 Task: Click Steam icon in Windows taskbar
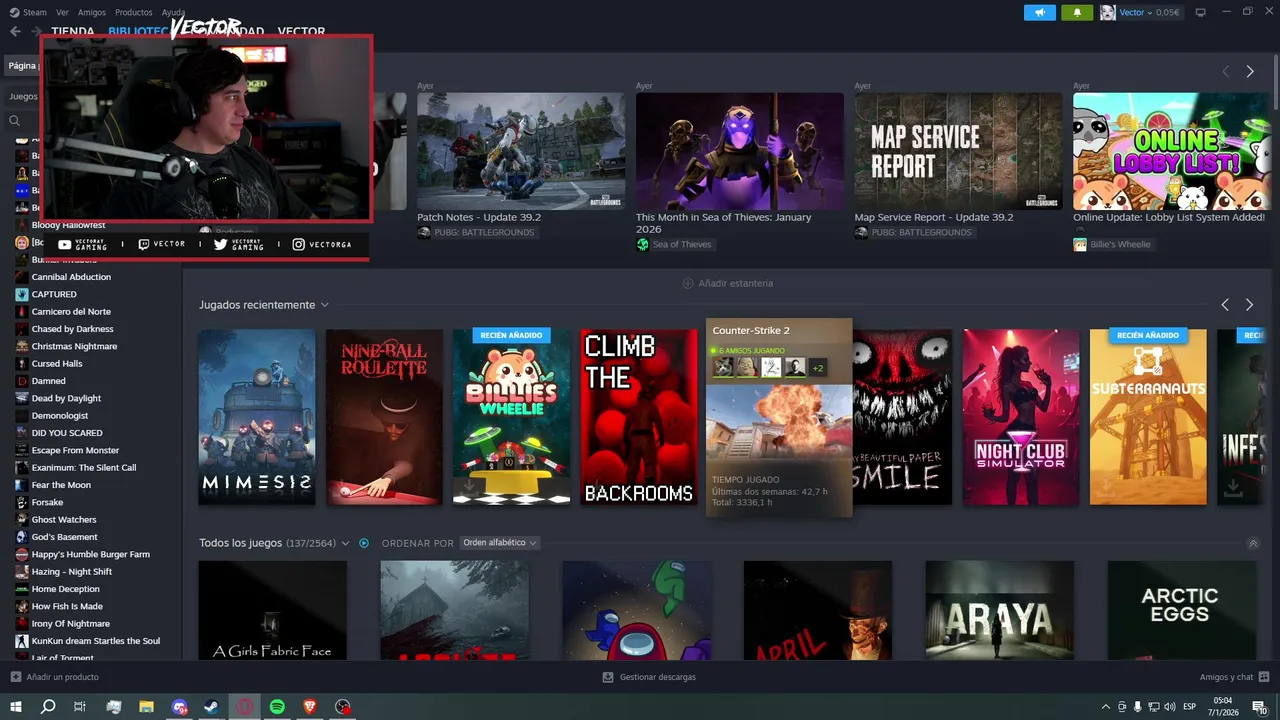point(212,707)
